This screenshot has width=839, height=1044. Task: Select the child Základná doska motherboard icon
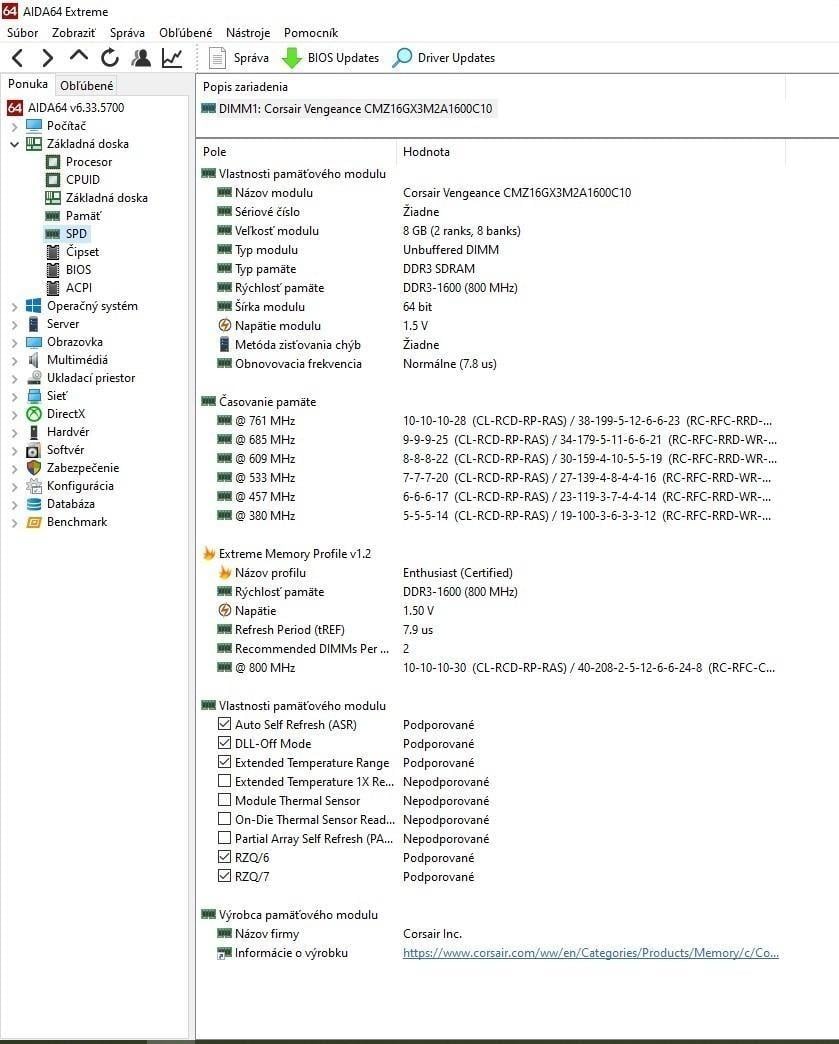point(53,198)
